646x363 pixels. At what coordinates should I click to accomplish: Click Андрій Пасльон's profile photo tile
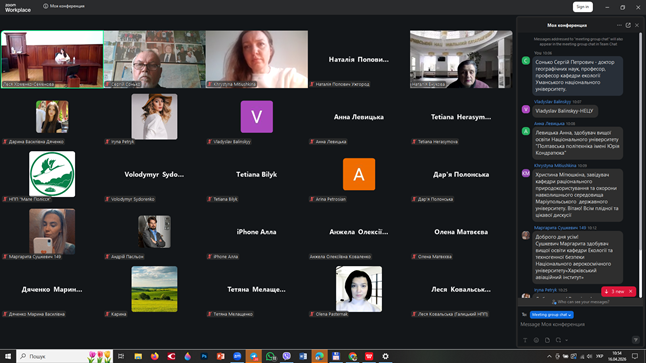point(154,232)
